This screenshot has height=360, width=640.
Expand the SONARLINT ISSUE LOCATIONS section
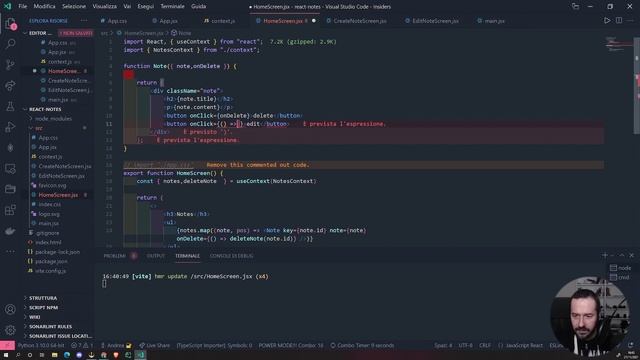(x=60, y=336)
